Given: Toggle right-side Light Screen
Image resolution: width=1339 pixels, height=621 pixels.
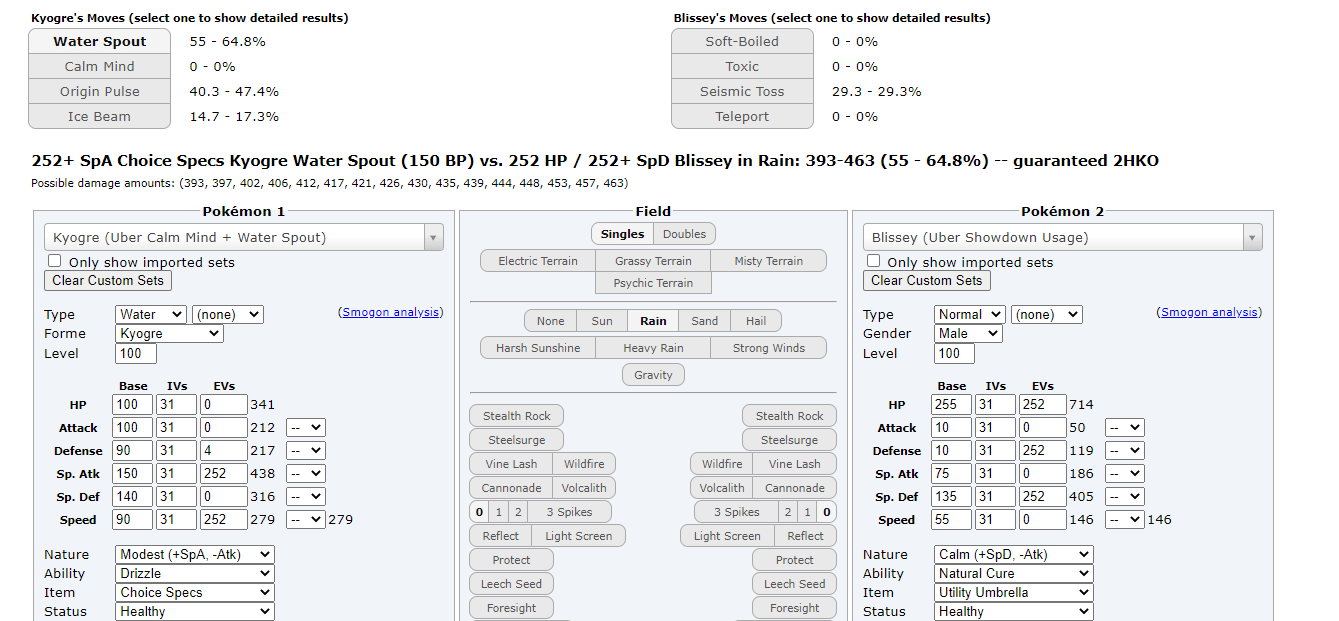Looking at the screenshot, I should tap(727, 536).
